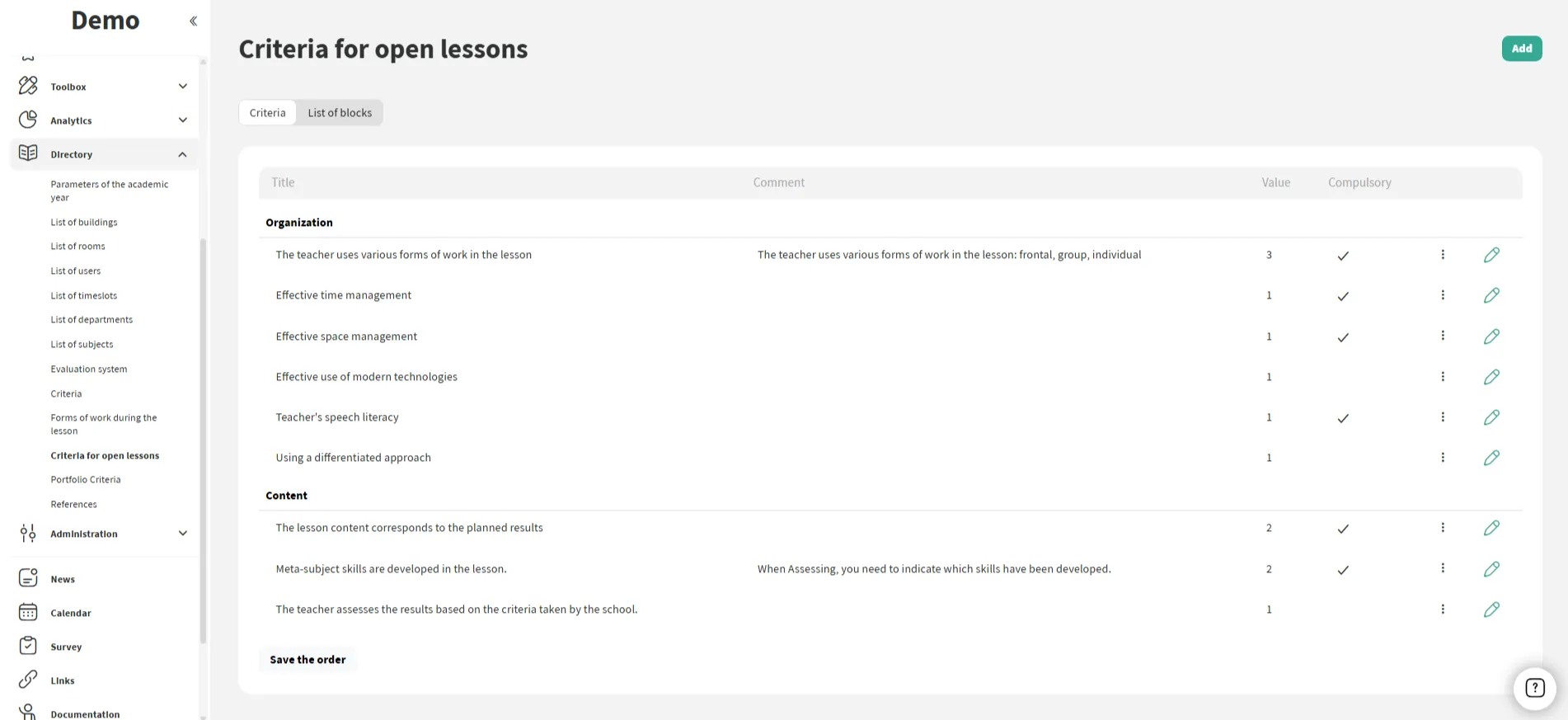Toggle compulsory checkmark for Effective space management

pyautogui.click(x=1343, y=337)
